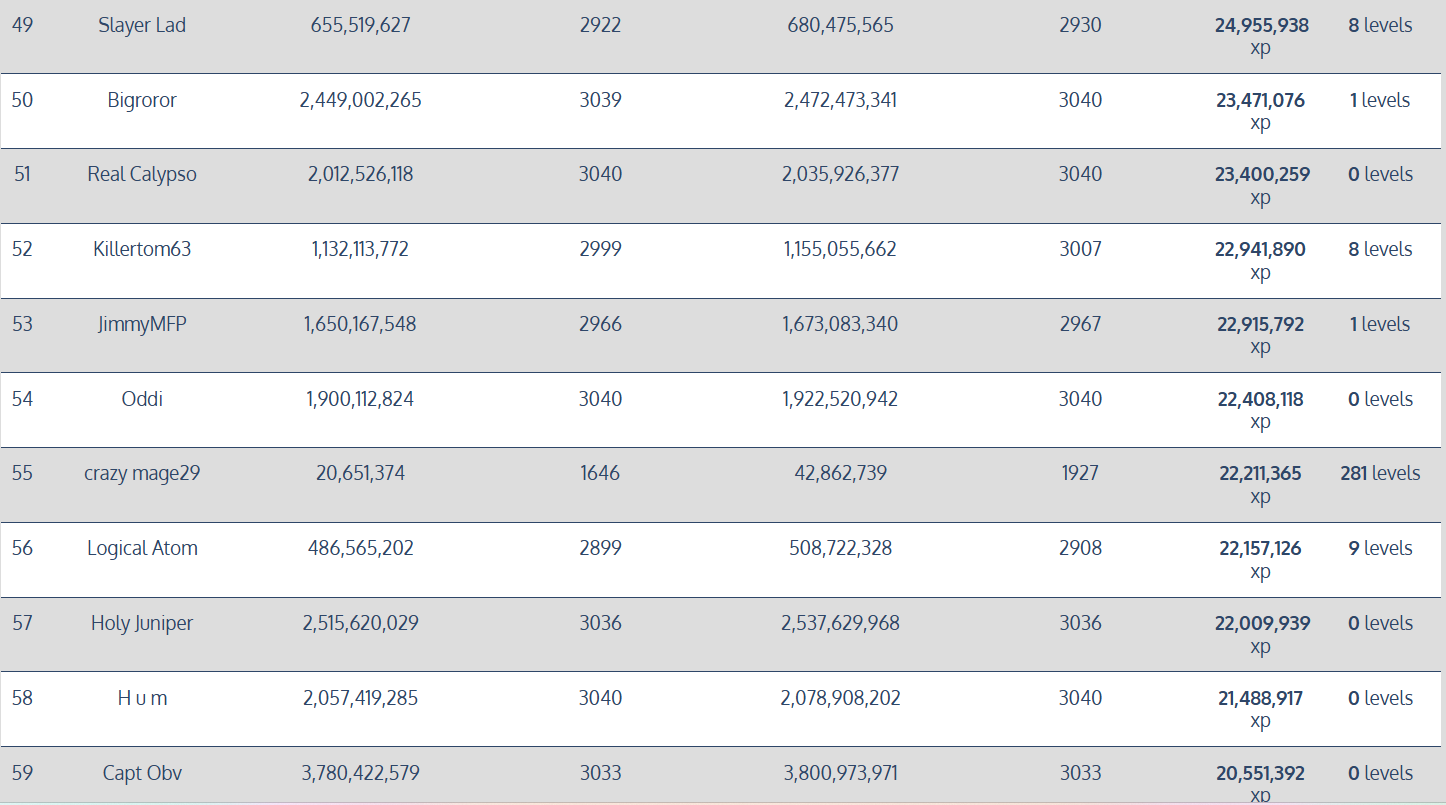Viewport: 1446px width, 805px height.
Task: Click the 3,800,973,971 experience value
Action: (840, 773)
